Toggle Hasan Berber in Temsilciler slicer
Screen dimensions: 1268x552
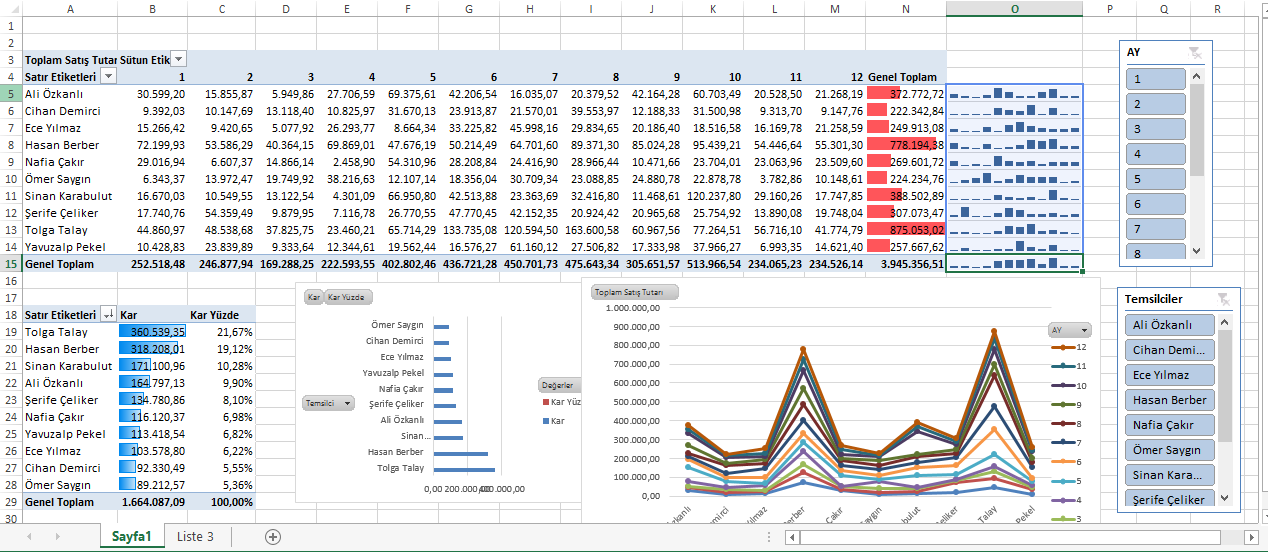click(1169, 400)
